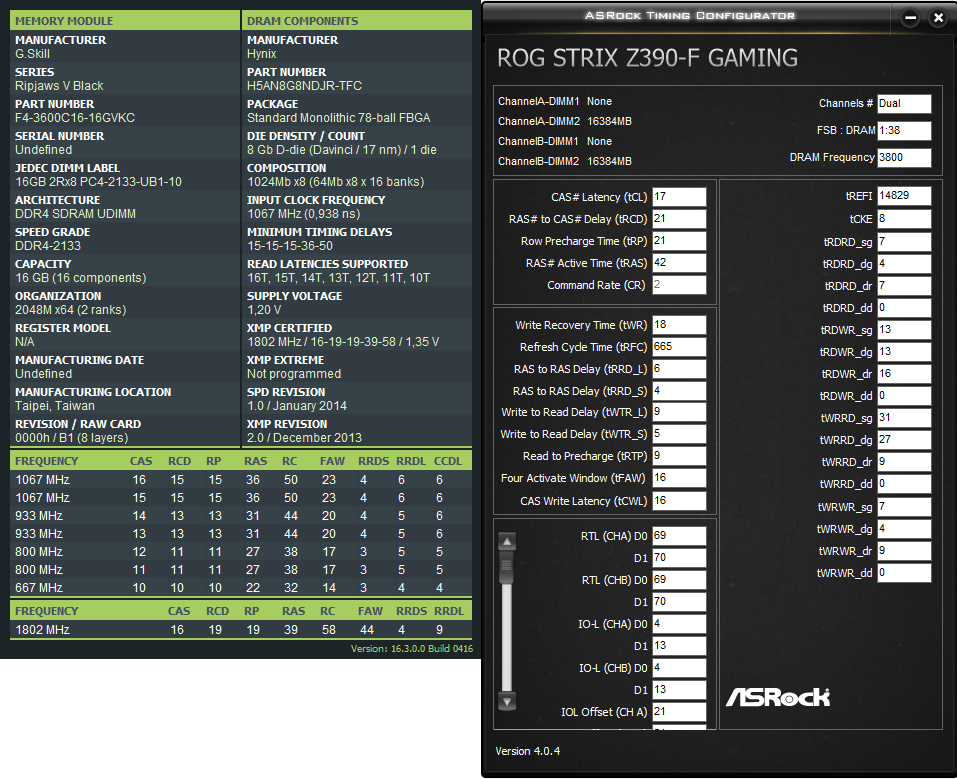Viewport: 957px width, 779px height.
Task: Select the Read to Precharge (tRTP) field
Action: (x=679, y=456)
